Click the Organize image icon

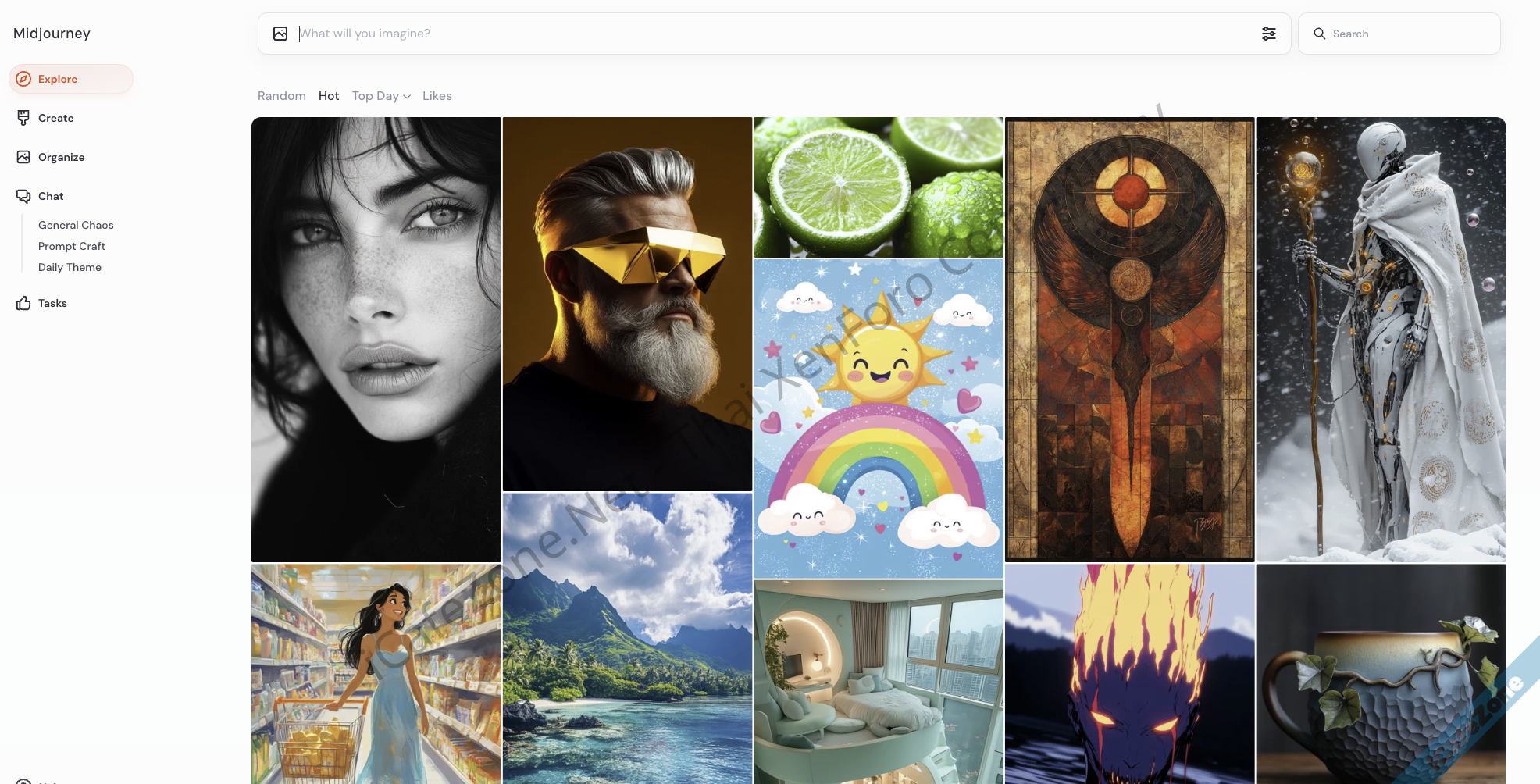pyautogui.click(x=23, y=157)
